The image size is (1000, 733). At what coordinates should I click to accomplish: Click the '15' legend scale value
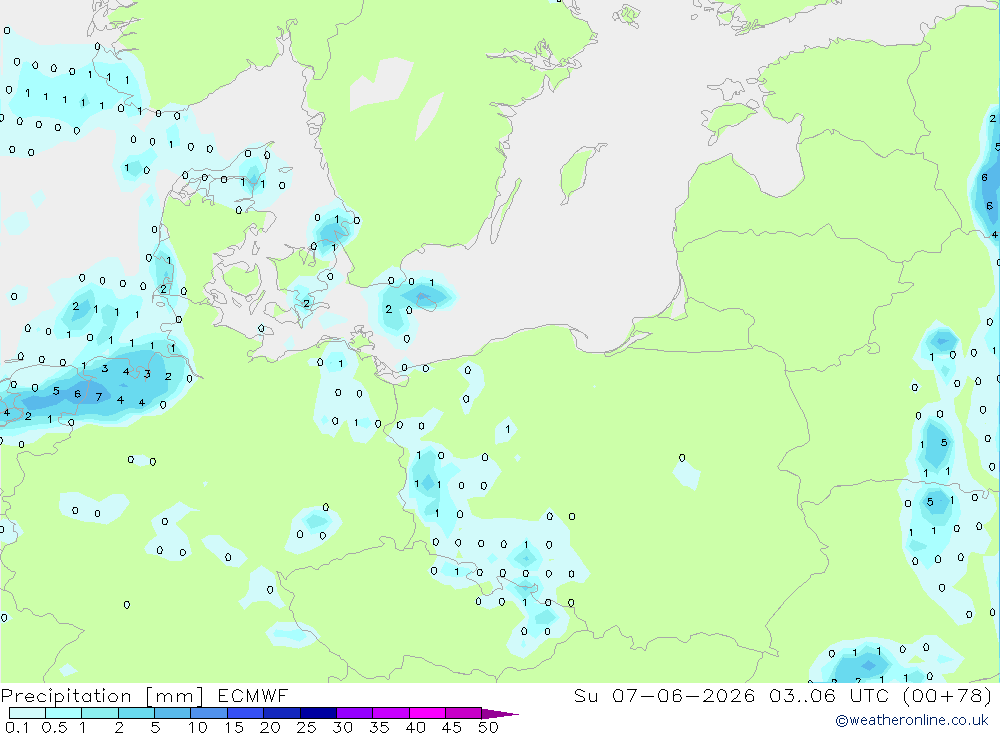[x=234, y=727]
